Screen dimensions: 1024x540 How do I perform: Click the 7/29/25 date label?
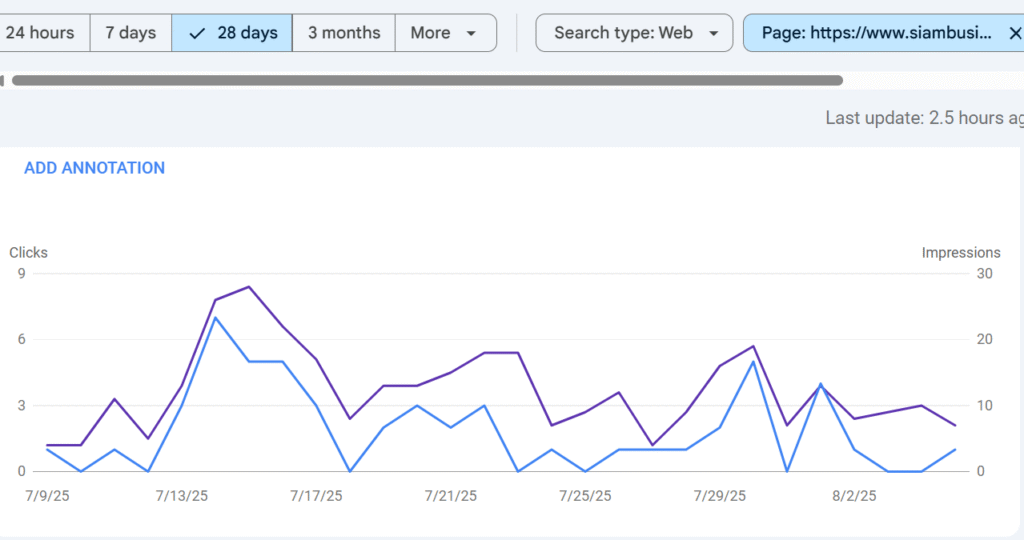720,496
